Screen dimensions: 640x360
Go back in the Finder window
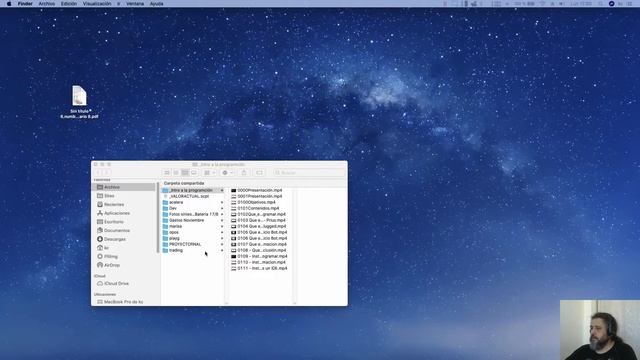pyautogui.click(x=98, y=173)
